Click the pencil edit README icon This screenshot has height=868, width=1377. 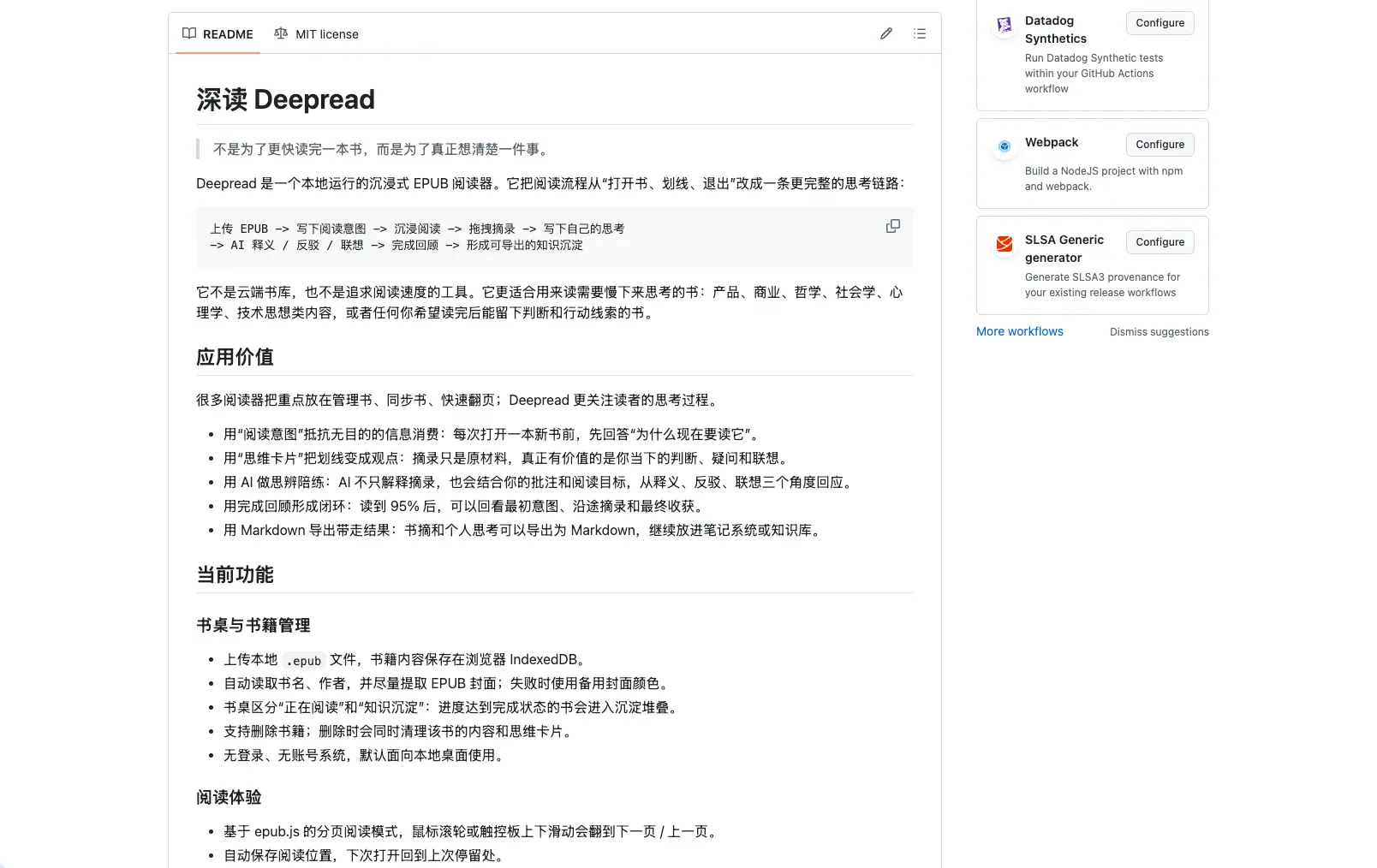pos(886,33)
